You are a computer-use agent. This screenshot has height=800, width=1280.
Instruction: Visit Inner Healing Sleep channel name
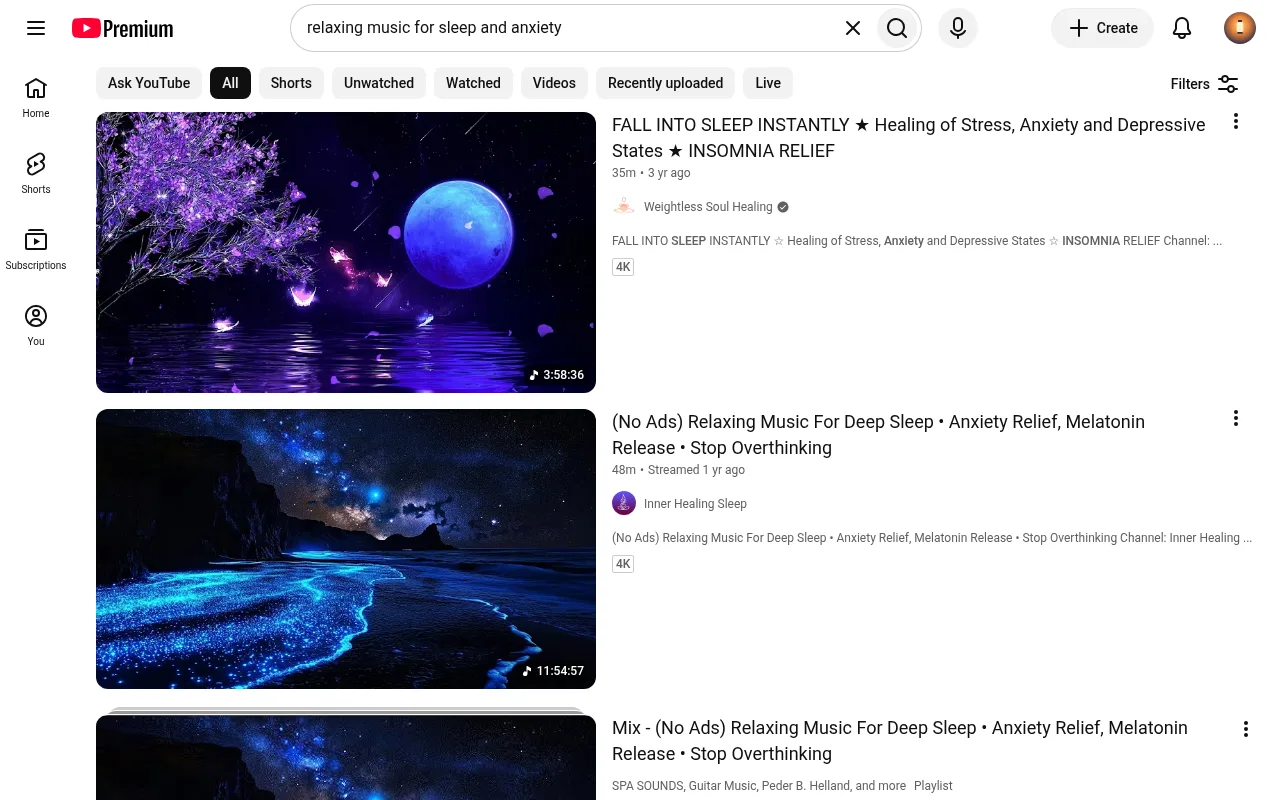(x=695, y=504)
